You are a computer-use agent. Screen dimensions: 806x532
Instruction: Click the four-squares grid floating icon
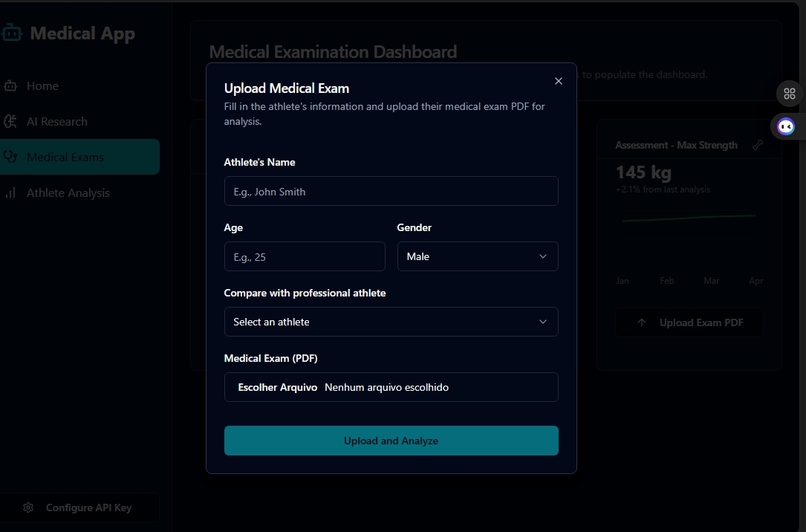pyautogui.click(x=789, y=94)
